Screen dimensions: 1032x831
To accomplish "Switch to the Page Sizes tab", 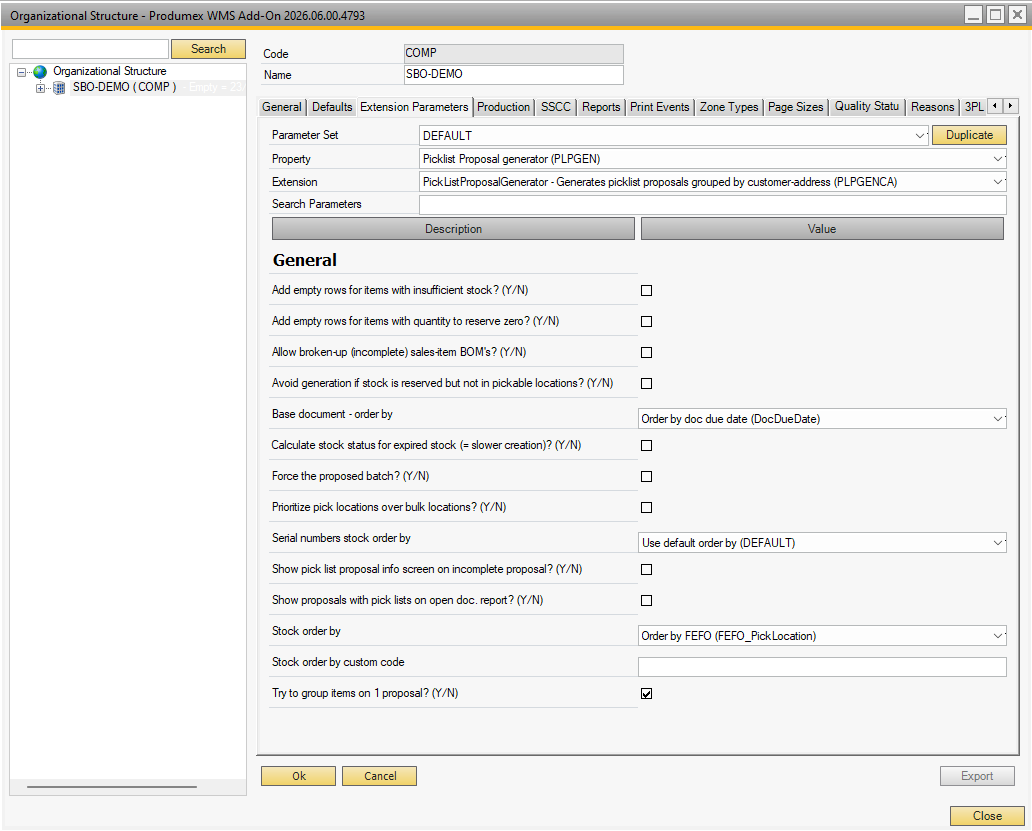I will 795,107.
